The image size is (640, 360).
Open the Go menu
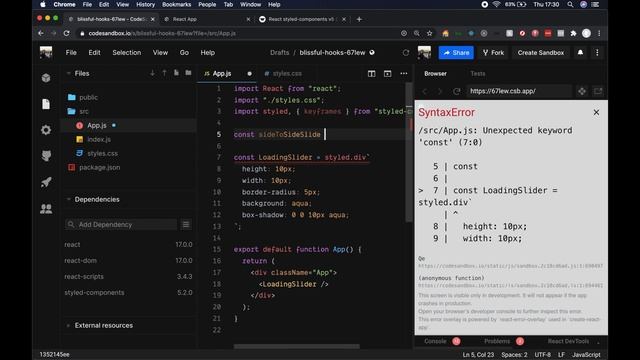[x=184, y=53]
